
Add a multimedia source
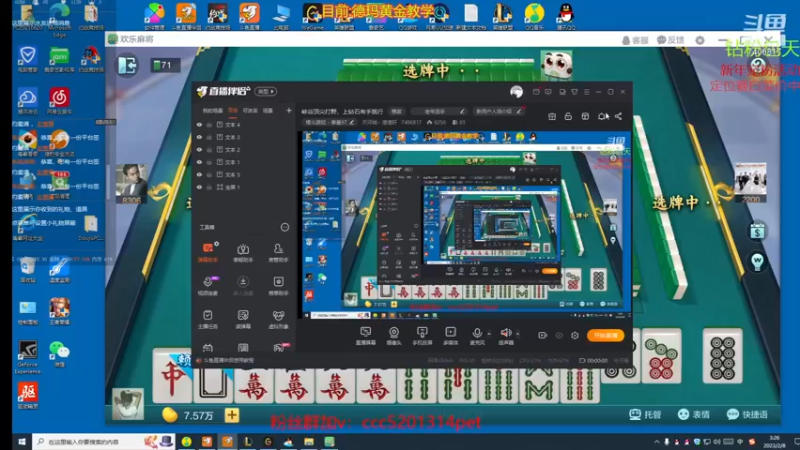451,336
